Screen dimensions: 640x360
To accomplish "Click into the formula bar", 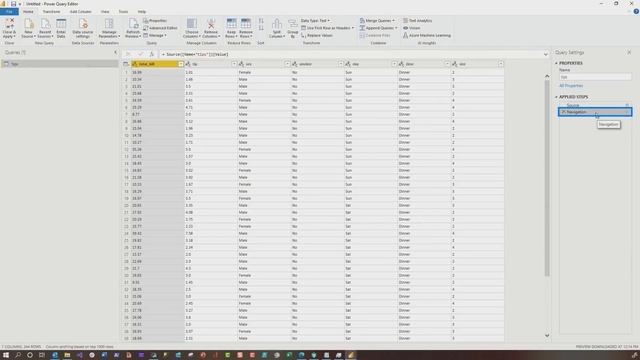I will pyautogui.click(x=351, y=54).
